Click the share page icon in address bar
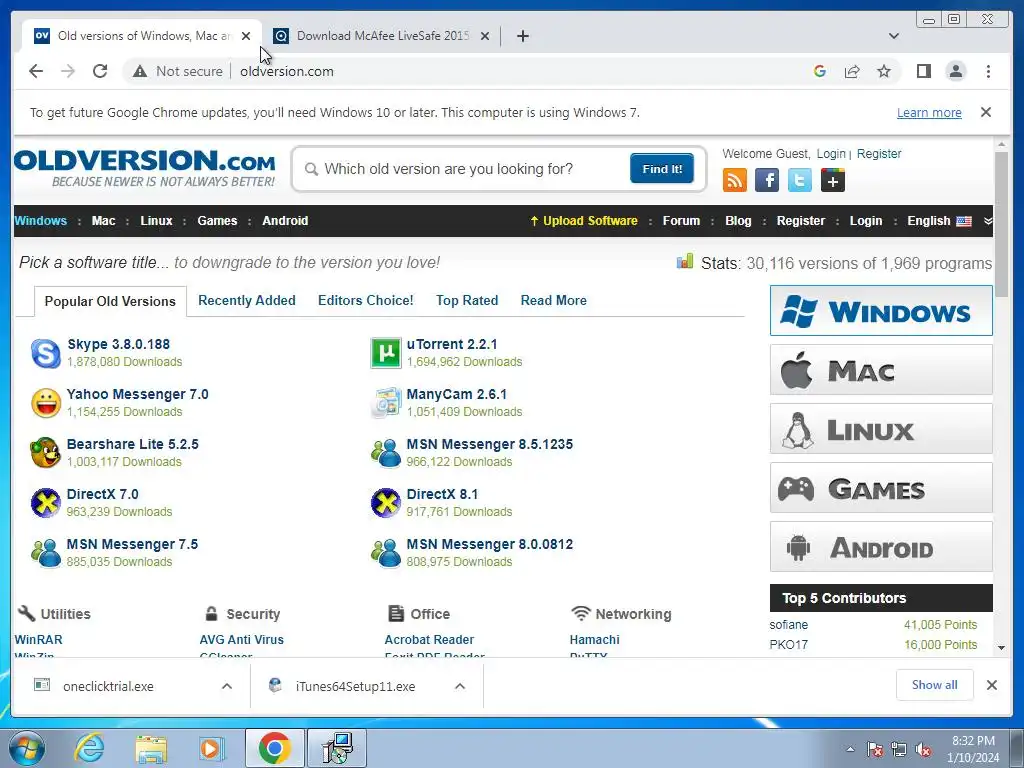 [x=852, y=71]
